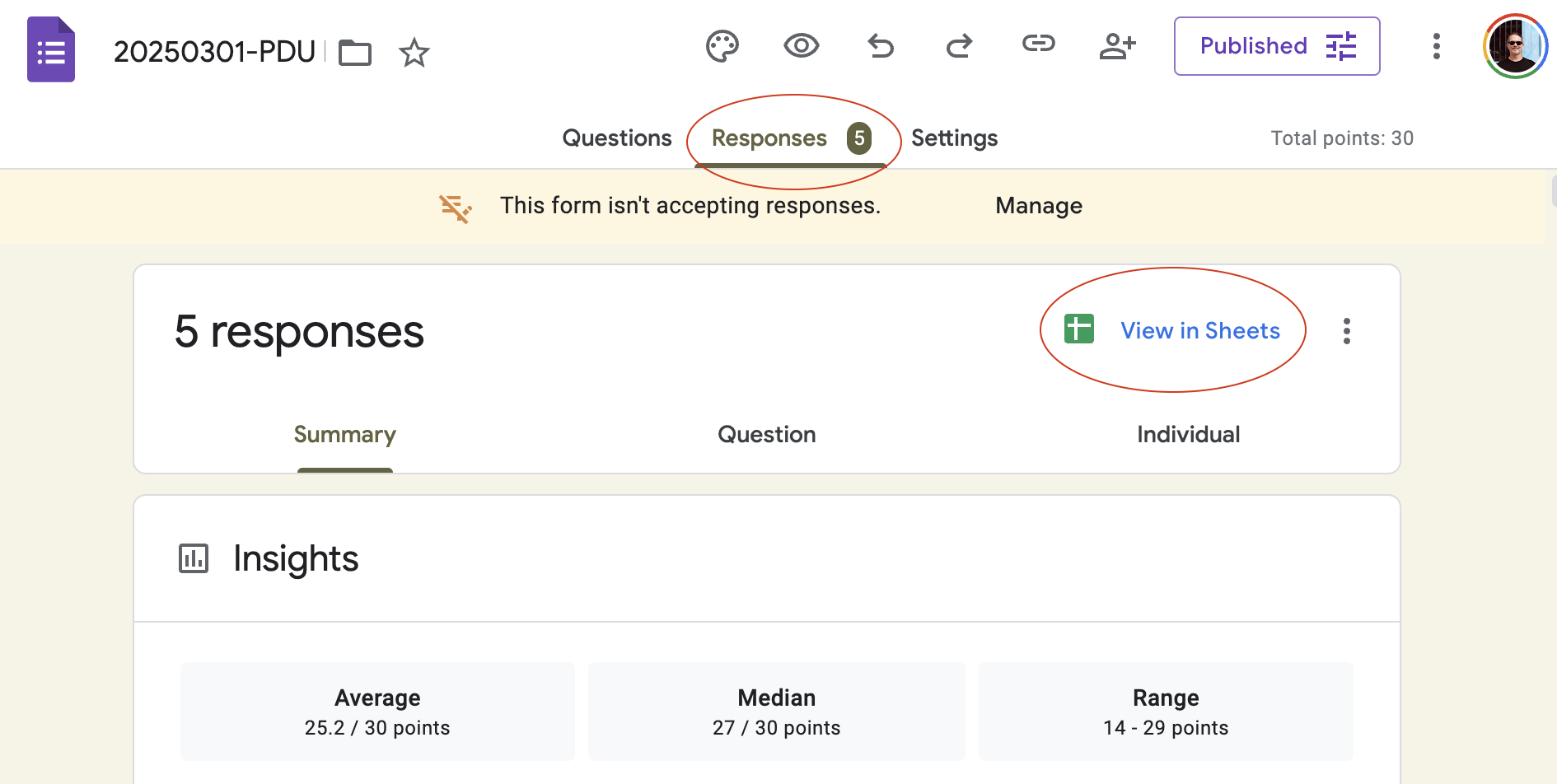Open the customize theme palette
Viewport: 1557px width, 784px height.
coord(722,46)
